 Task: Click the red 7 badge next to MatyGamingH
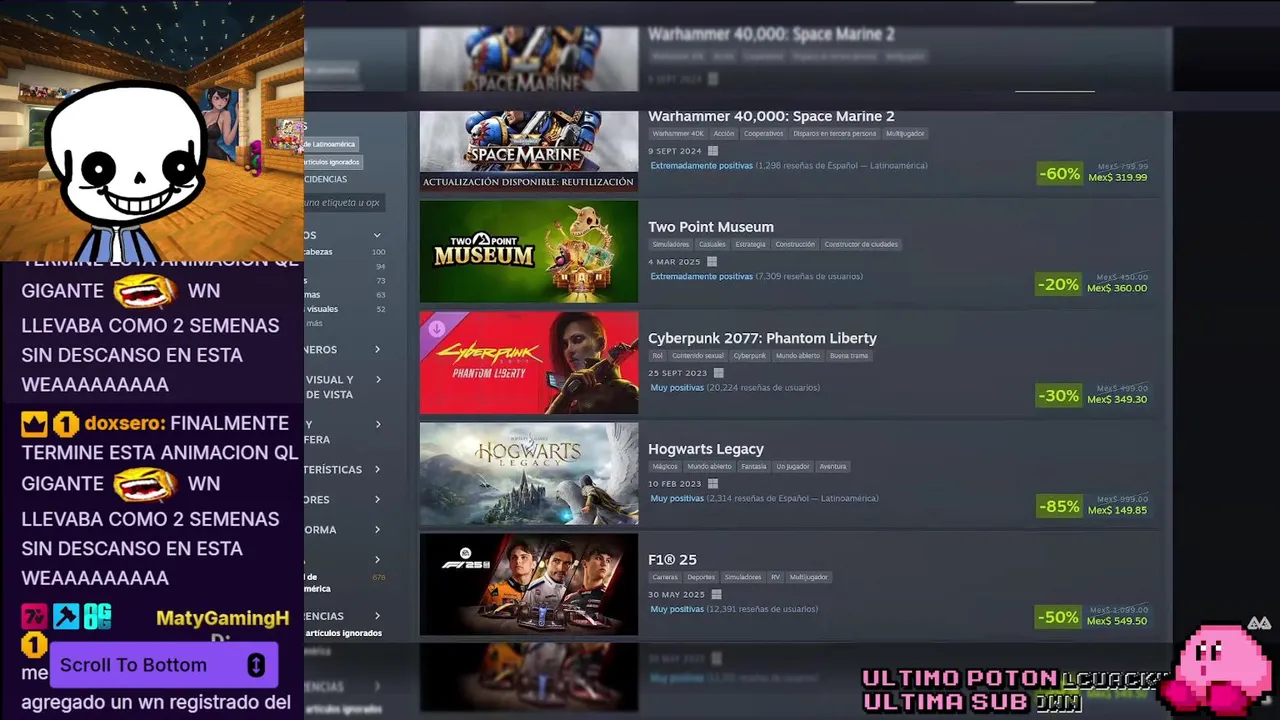click(35, 617)
